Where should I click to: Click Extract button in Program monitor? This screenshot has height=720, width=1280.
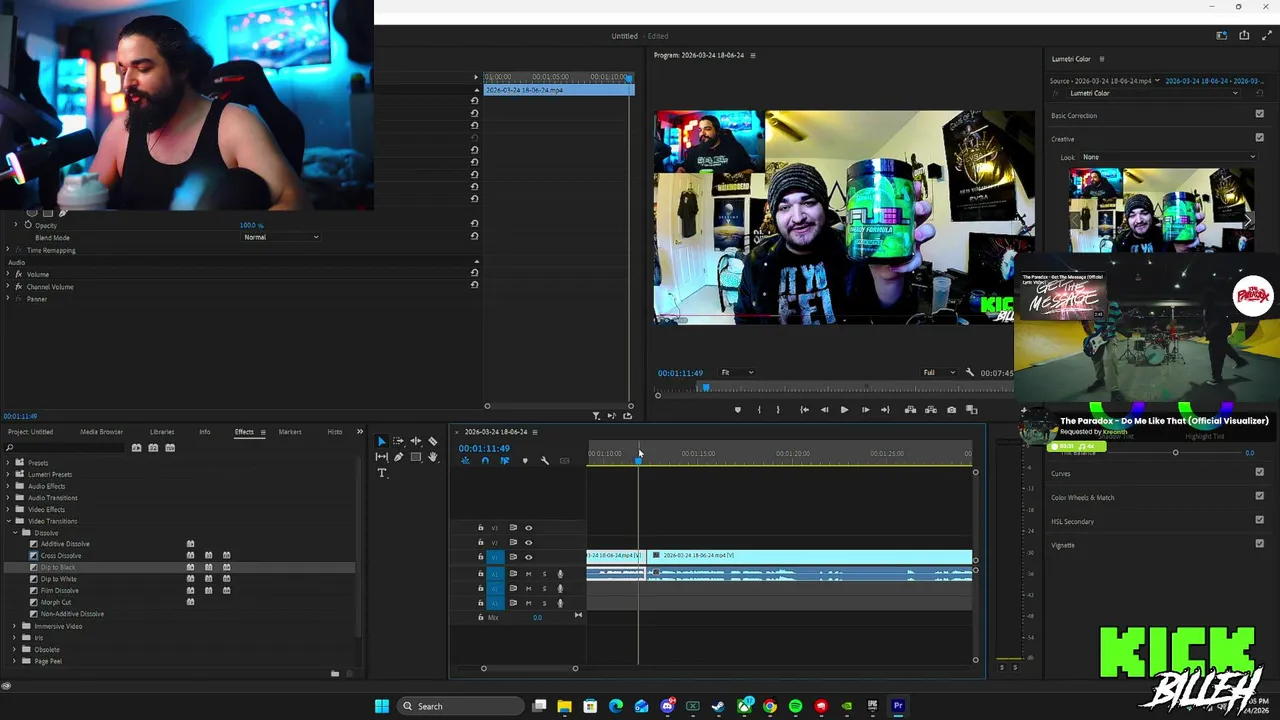(931, 410)
